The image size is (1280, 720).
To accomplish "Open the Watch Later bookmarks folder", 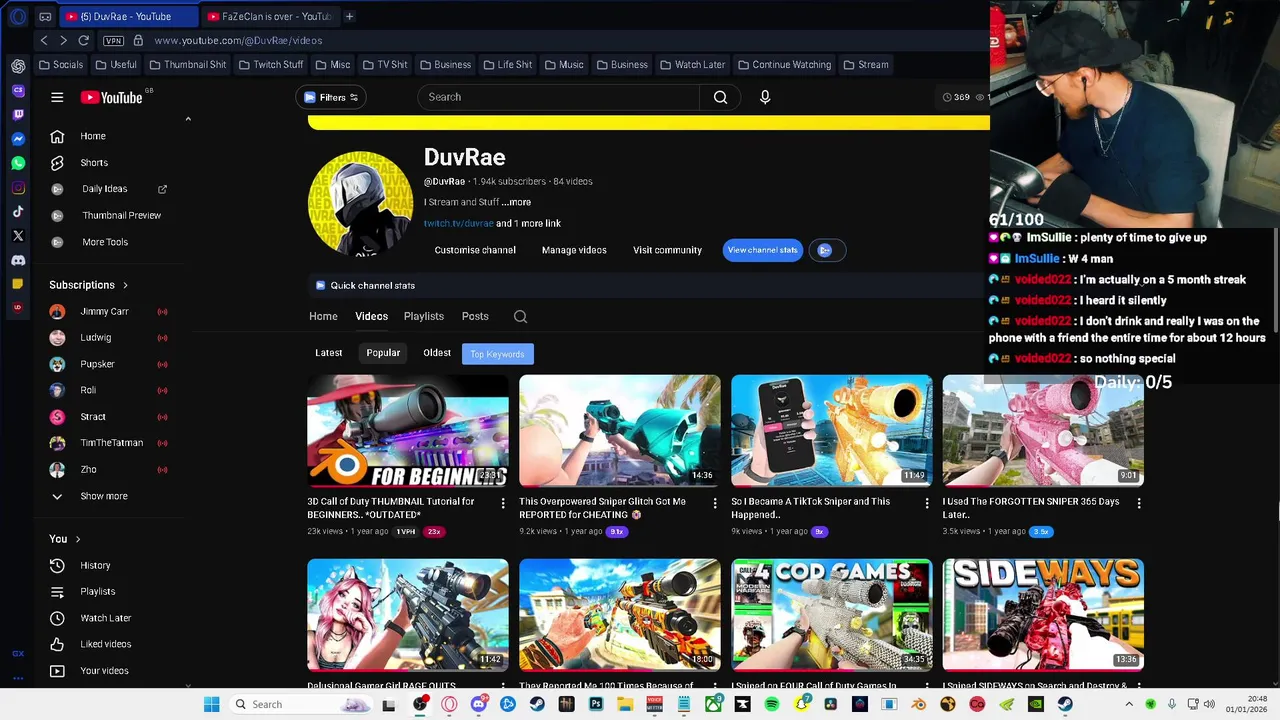I will tap(692, 64).
